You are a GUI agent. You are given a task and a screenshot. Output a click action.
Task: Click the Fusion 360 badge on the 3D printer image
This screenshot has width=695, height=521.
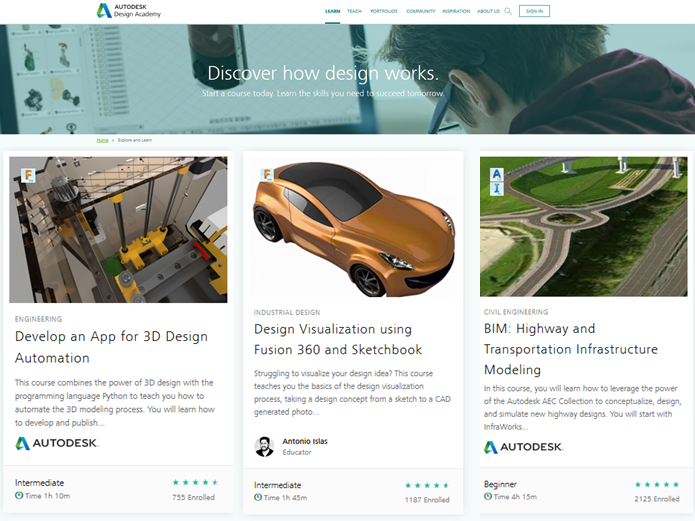(x=28, y=175)
